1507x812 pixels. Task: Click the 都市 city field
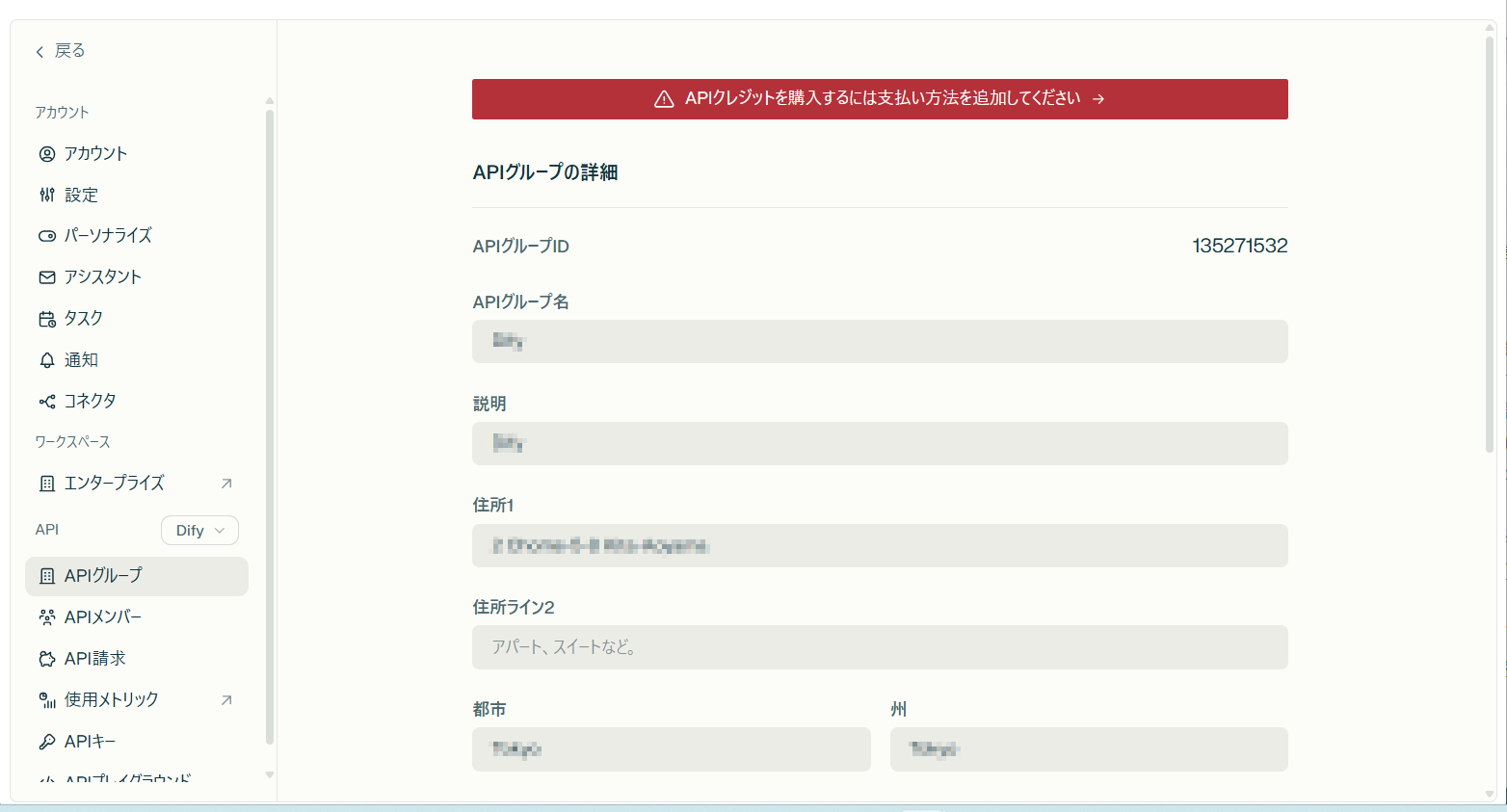click(x=672, y=749)
